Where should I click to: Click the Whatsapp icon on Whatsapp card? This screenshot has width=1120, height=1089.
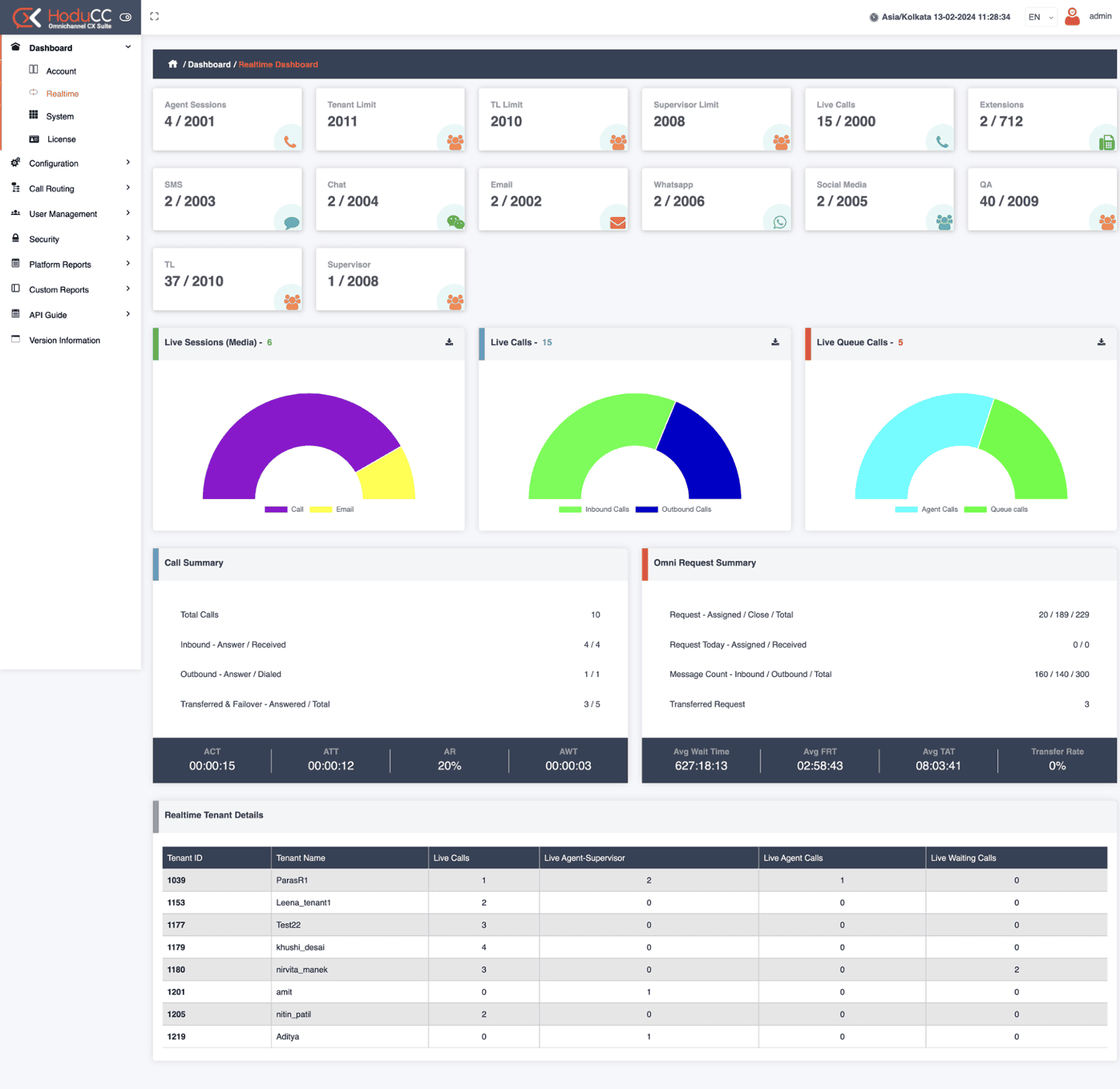[780, 222]
